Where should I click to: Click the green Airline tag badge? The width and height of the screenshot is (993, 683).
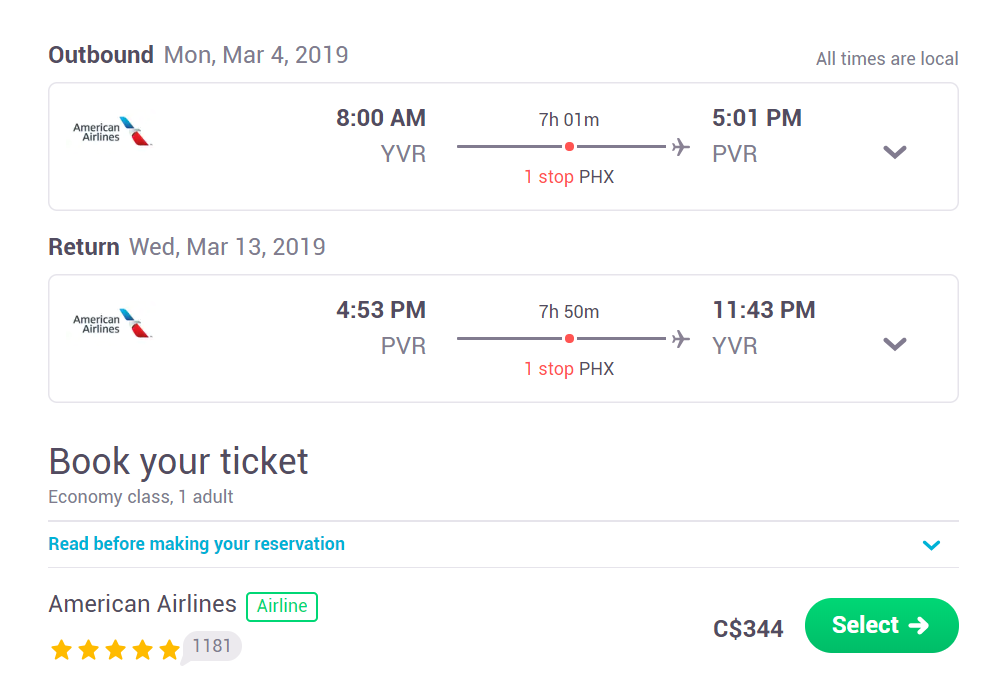coord(282,606)
